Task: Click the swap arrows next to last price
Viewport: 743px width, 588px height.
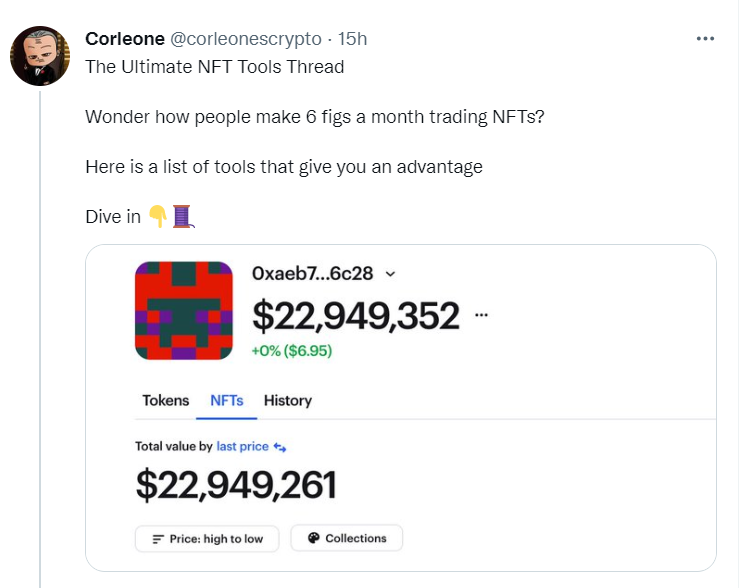Action: click(x=280, y=447)
